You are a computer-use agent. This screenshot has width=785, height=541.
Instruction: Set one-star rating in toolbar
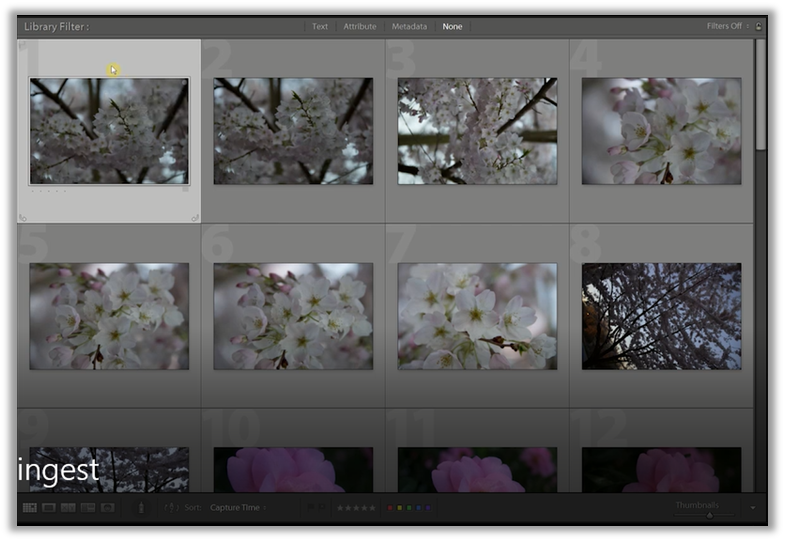coord(340,508)
